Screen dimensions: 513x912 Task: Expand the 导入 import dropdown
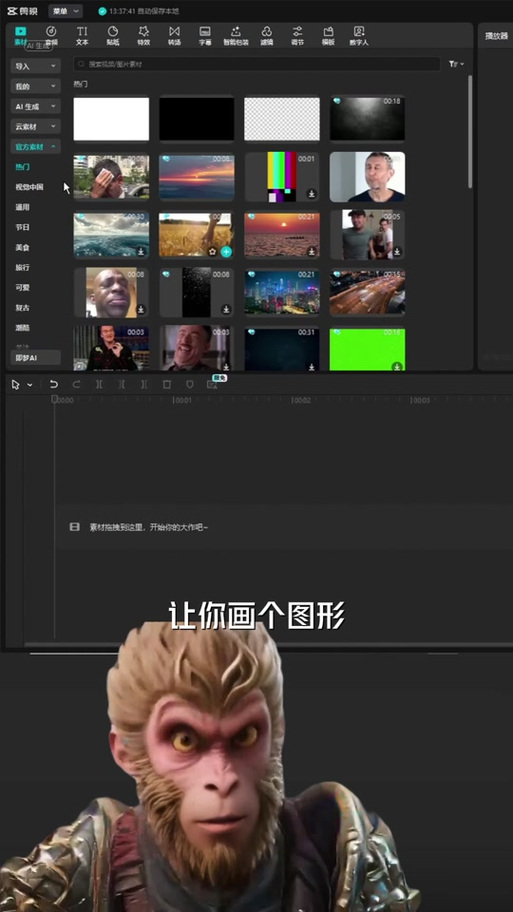click(35, 66)
